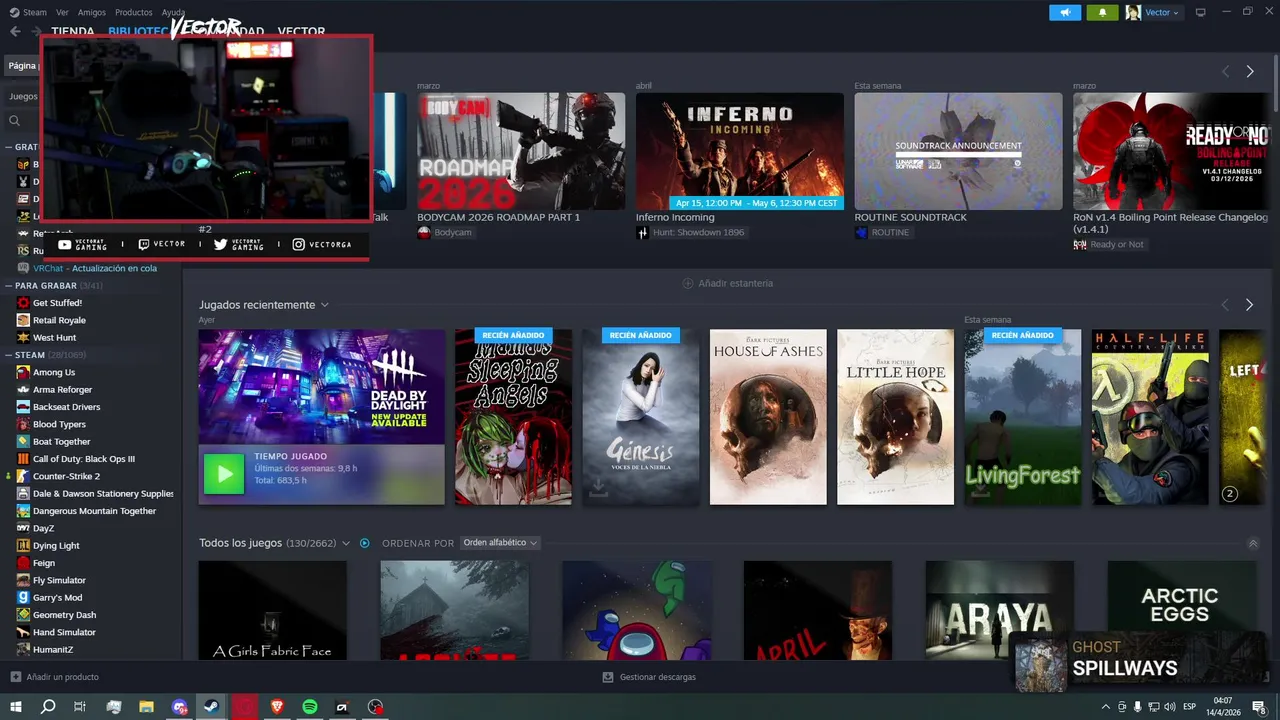1280x720 pixels.
Task: Open the Amigos menu
Action: [x=92, y=12]
